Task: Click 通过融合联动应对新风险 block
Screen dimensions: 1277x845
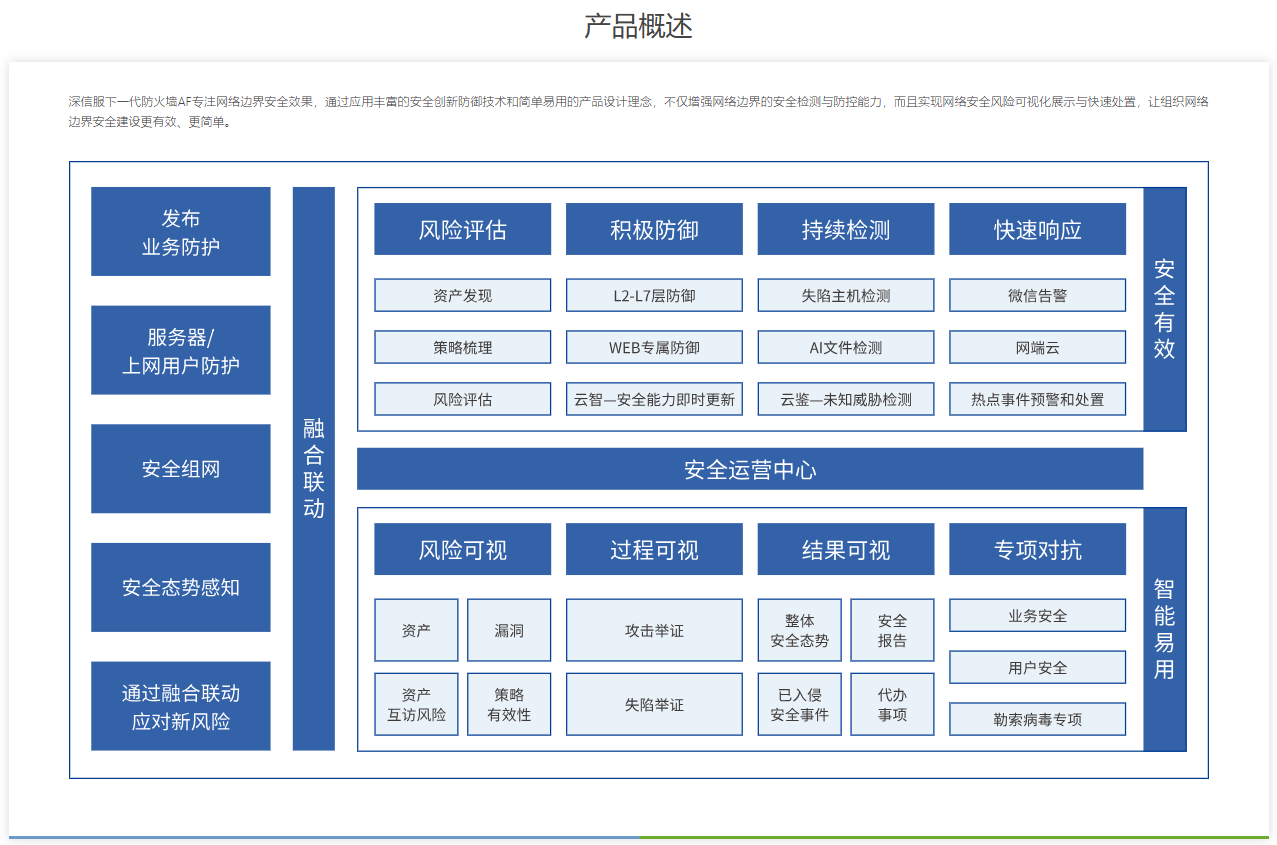Action: 181,706
